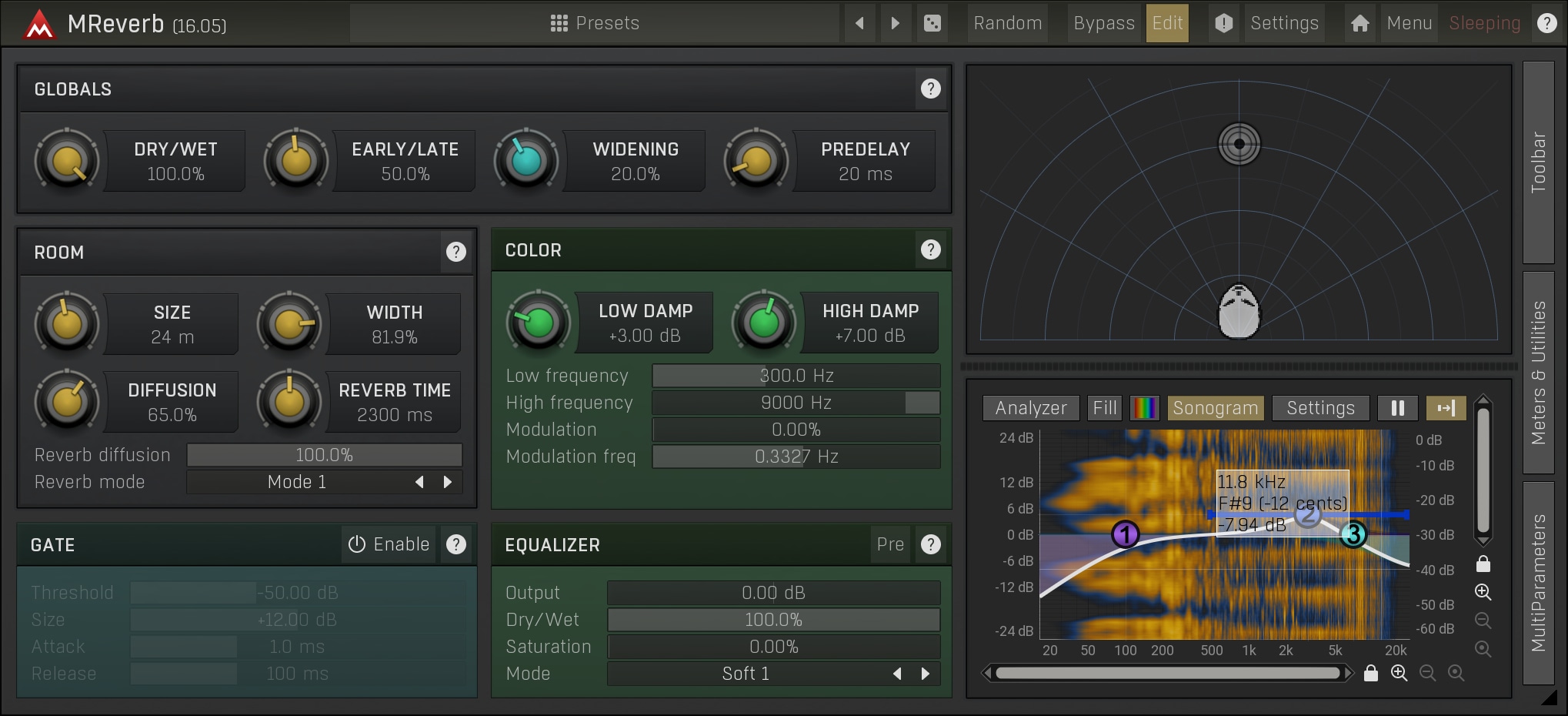This screenshot has height=716, width=1568.
Task: Click the Dry/Wet knob in Globals
Action: click(67, 161)
